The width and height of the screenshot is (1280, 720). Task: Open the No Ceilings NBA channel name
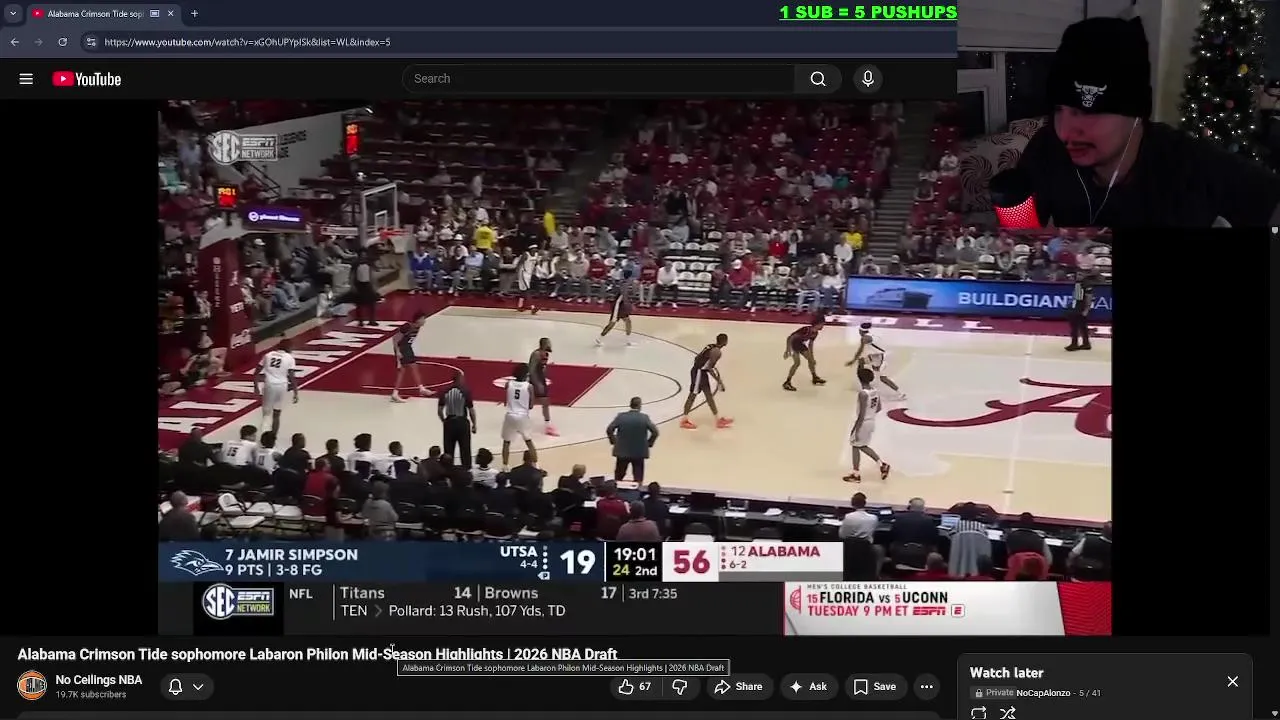tap(99, 680)
